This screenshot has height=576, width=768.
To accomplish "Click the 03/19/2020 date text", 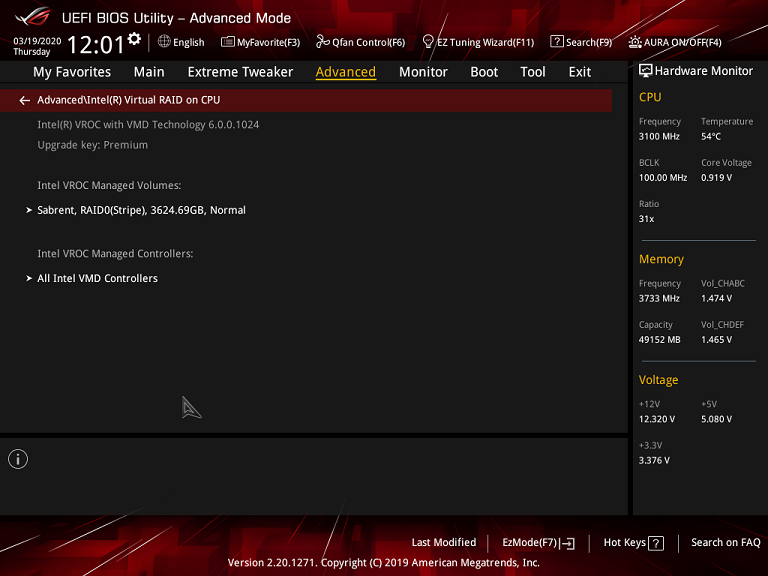I will point(37,41).
